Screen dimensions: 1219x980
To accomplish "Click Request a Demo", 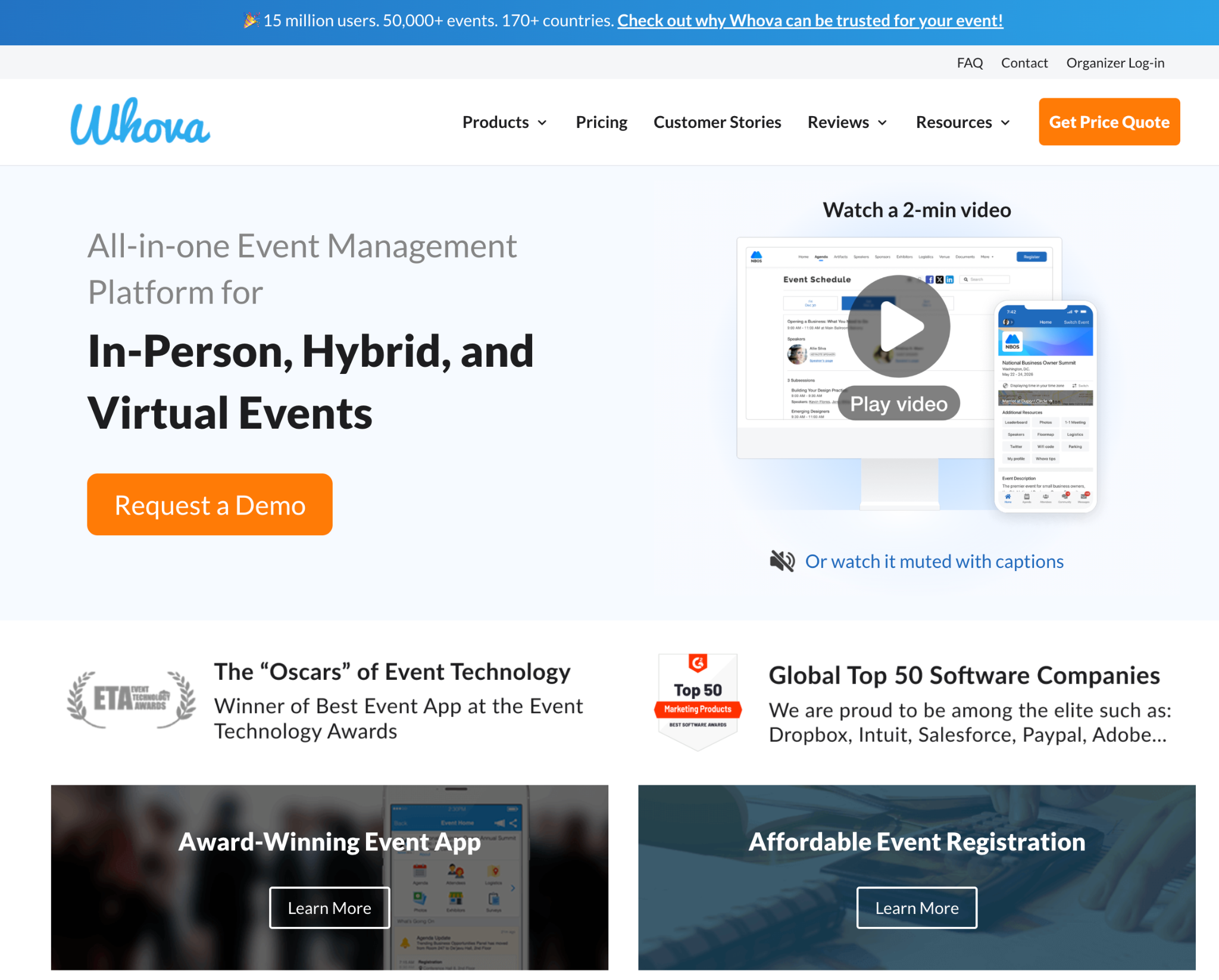I will pyautogui.click(x=210, y=504).
